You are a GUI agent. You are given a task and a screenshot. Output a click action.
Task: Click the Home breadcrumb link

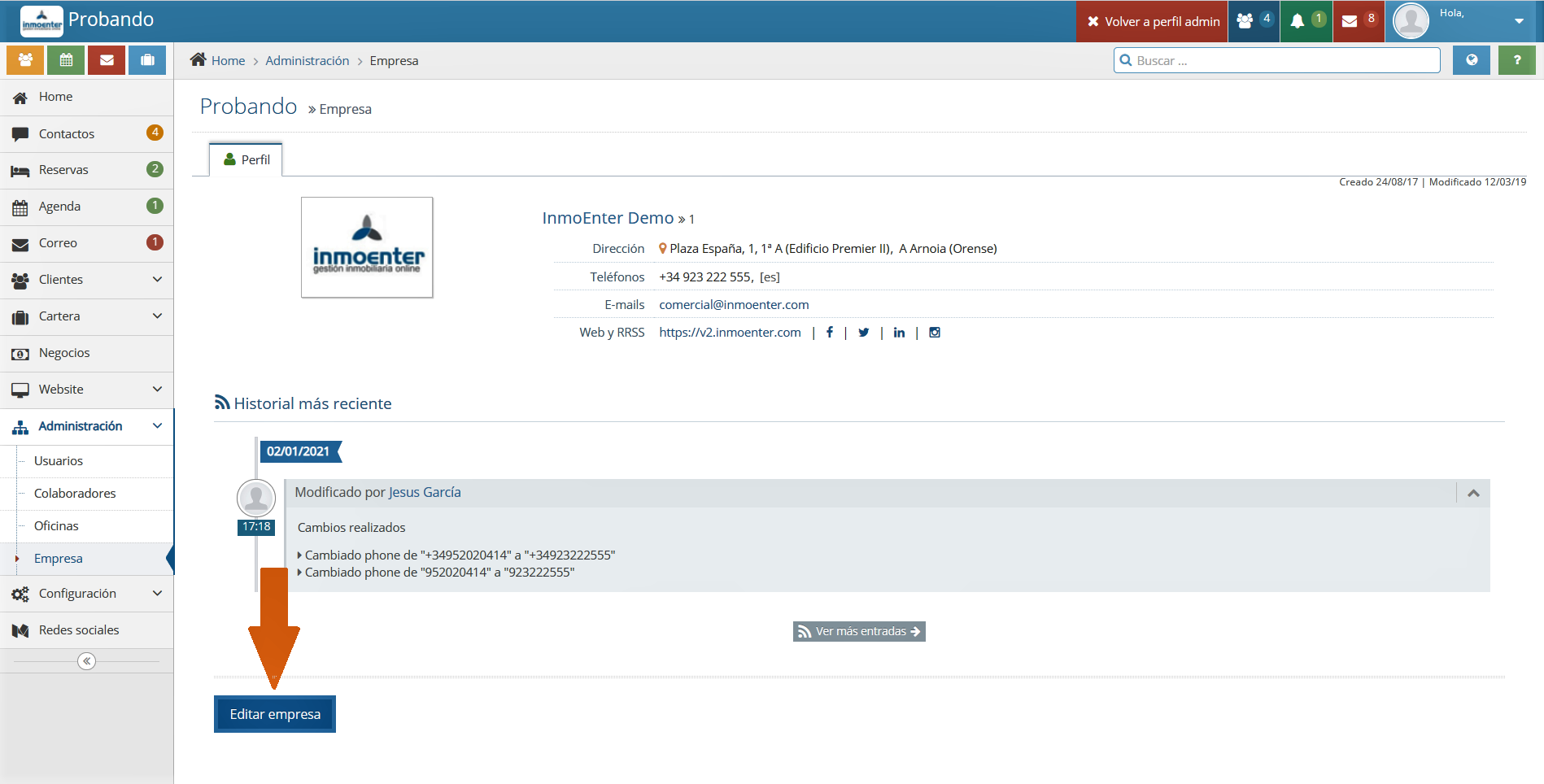[x=228, y=60]
